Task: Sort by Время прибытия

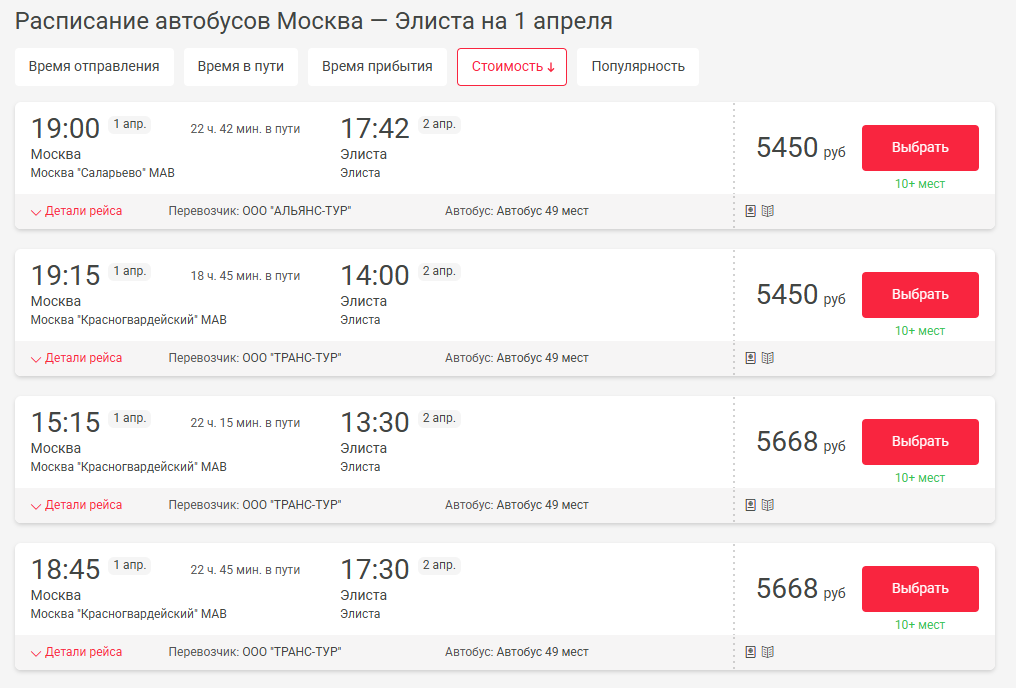Action: [x=377, y=67]
